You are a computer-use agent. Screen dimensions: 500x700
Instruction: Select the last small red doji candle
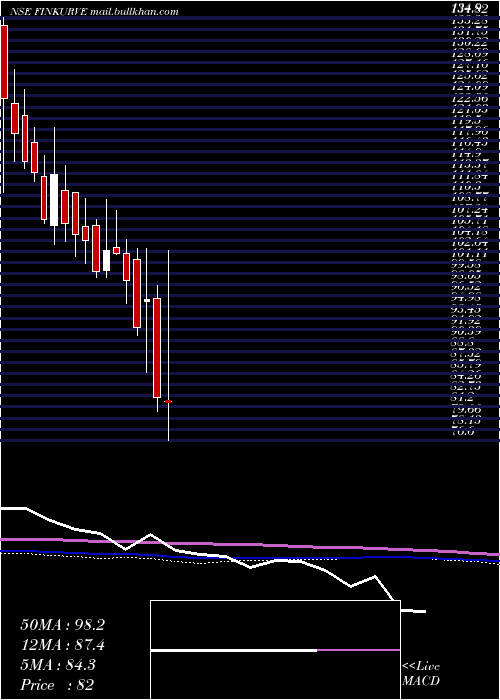[x=168, y=401]
